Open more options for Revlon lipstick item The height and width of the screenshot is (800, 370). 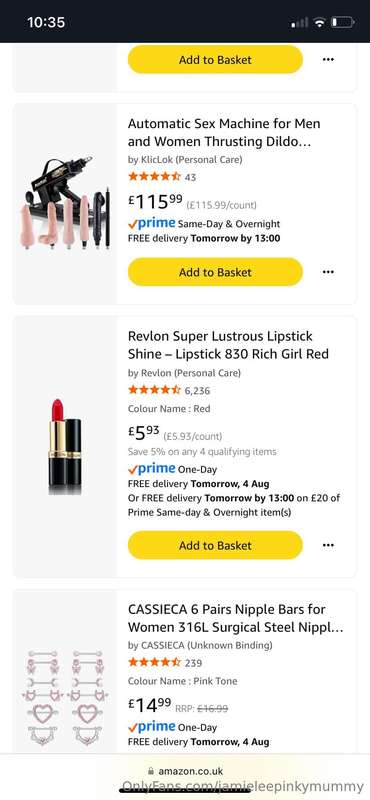[x=328, y=545]
